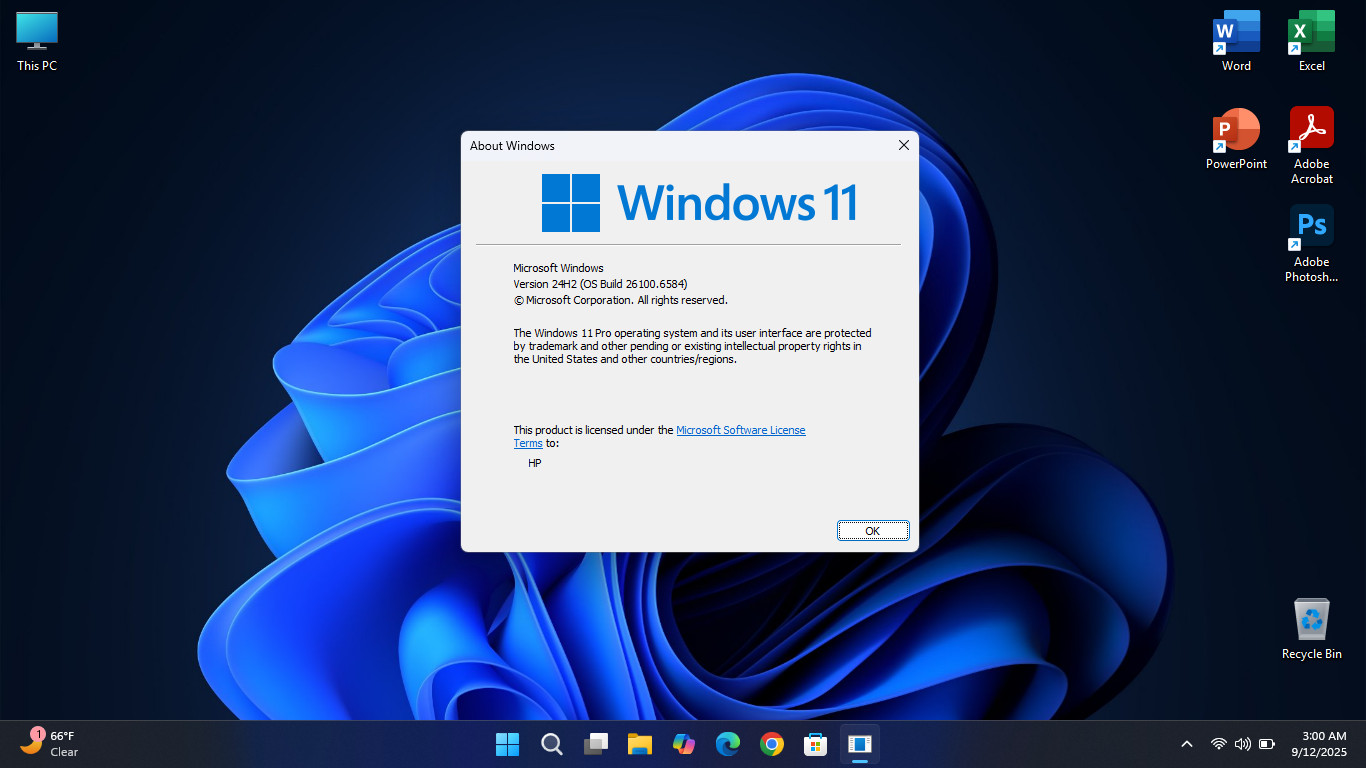Click the Microsoft Corporation copyright line
Image resolution: width=1366 pixels, height=768 pixels.
pyautogui.click(x=620, y=300)
